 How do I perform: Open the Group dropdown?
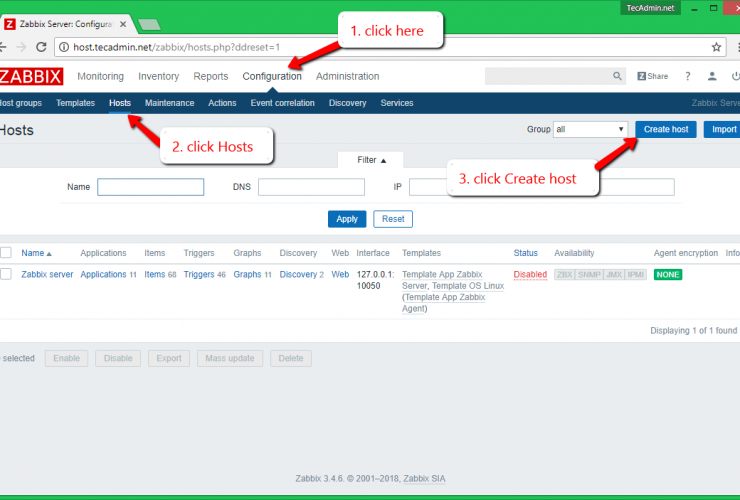[591, 130]
